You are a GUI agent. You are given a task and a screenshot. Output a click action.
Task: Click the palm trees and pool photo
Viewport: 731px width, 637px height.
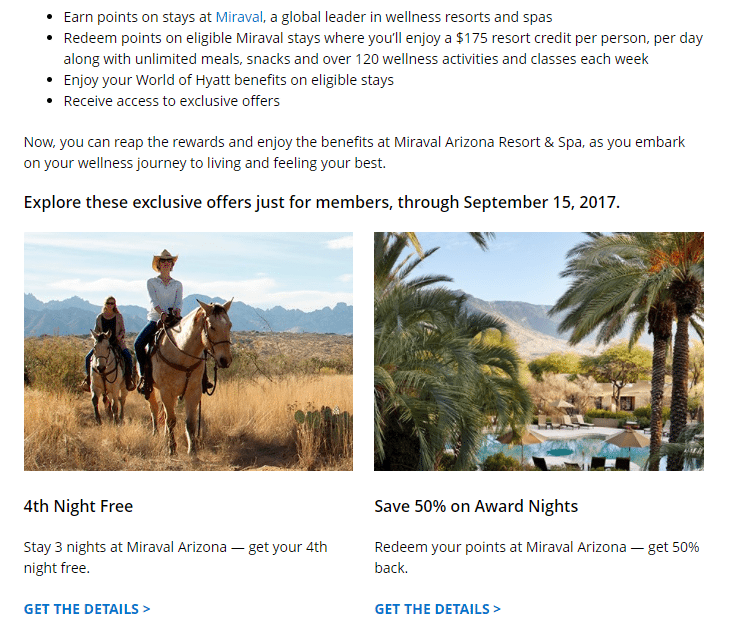point(539,351)
